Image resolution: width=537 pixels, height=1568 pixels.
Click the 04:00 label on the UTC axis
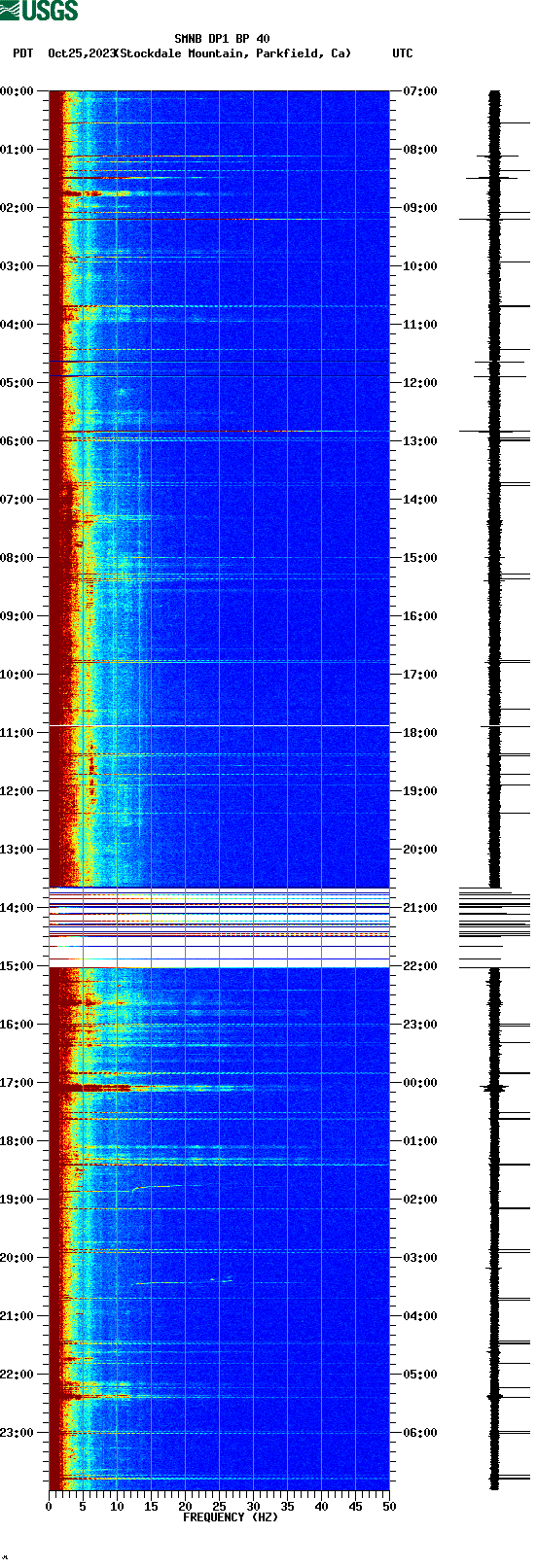(420, 1316)
